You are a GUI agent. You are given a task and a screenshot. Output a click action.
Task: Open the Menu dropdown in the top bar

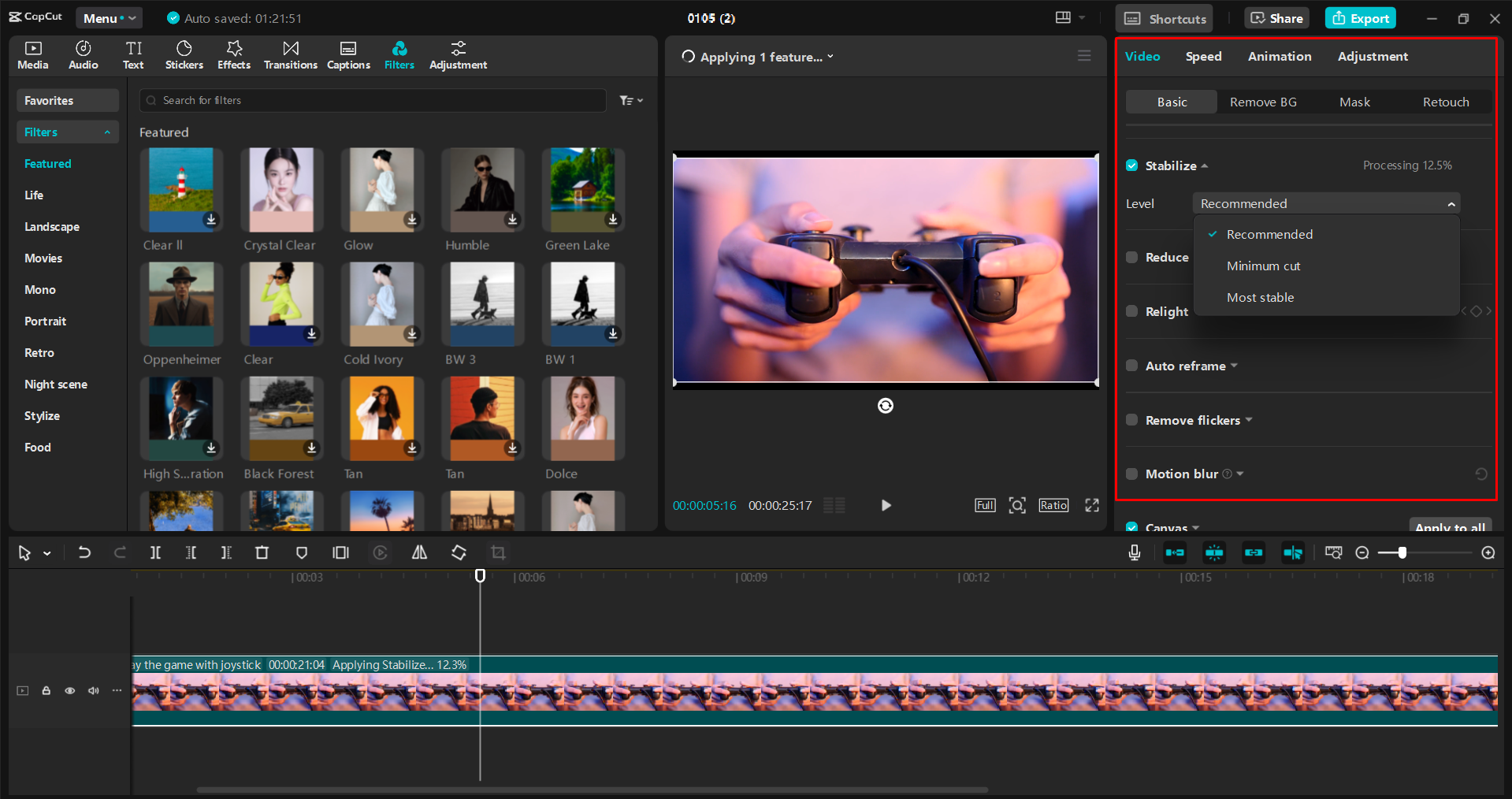tap(109, 17)
